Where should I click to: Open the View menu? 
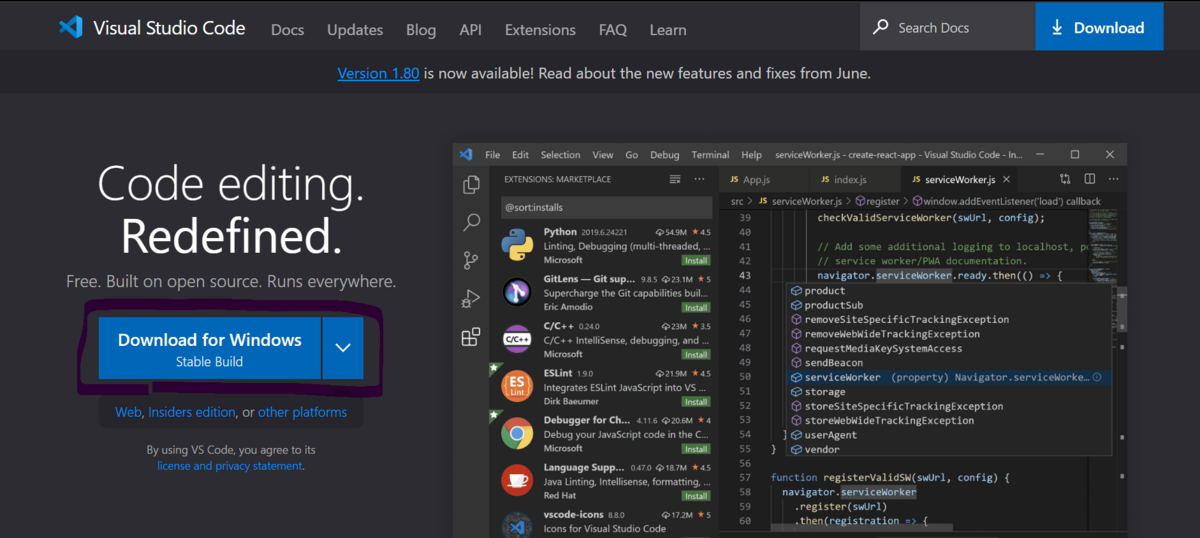603,155
